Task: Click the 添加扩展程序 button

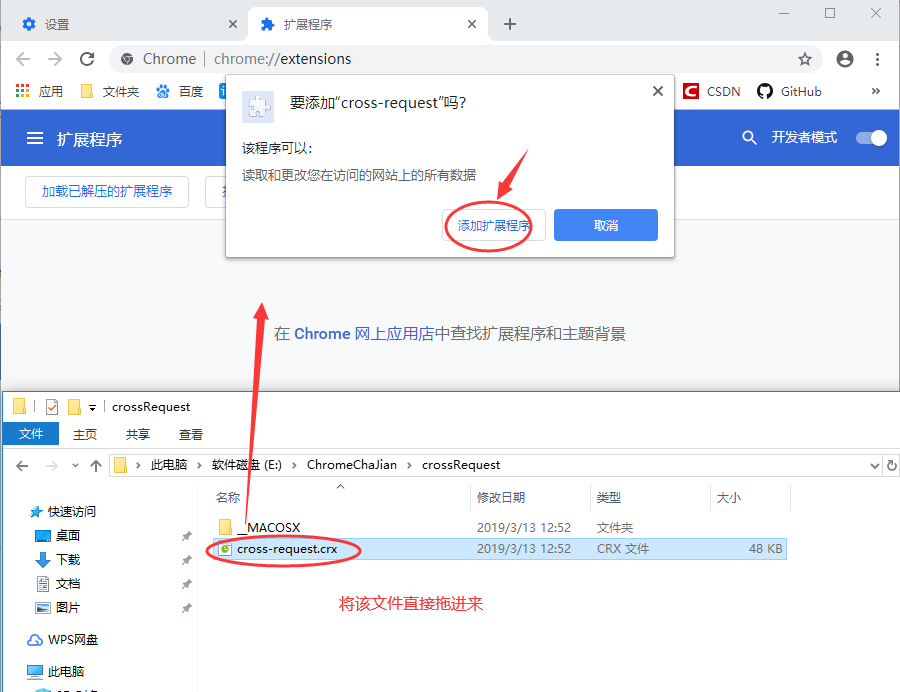Action: (x=491, y=225)
